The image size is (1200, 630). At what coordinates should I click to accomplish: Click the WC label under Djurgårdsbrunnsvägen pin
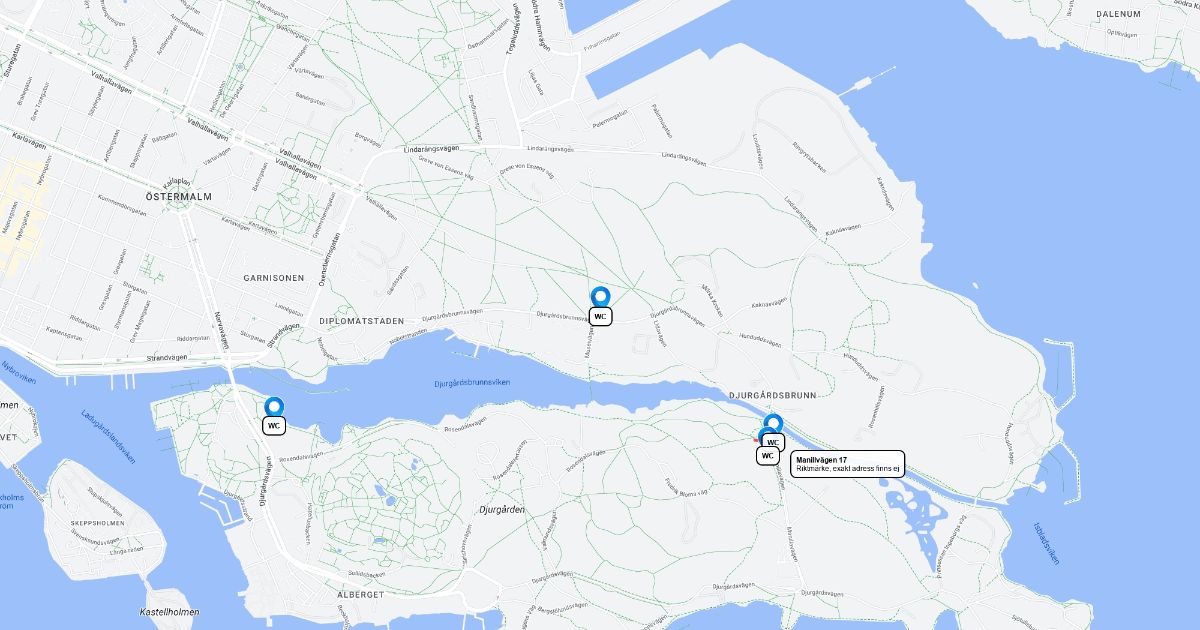[x=600, y=317]
